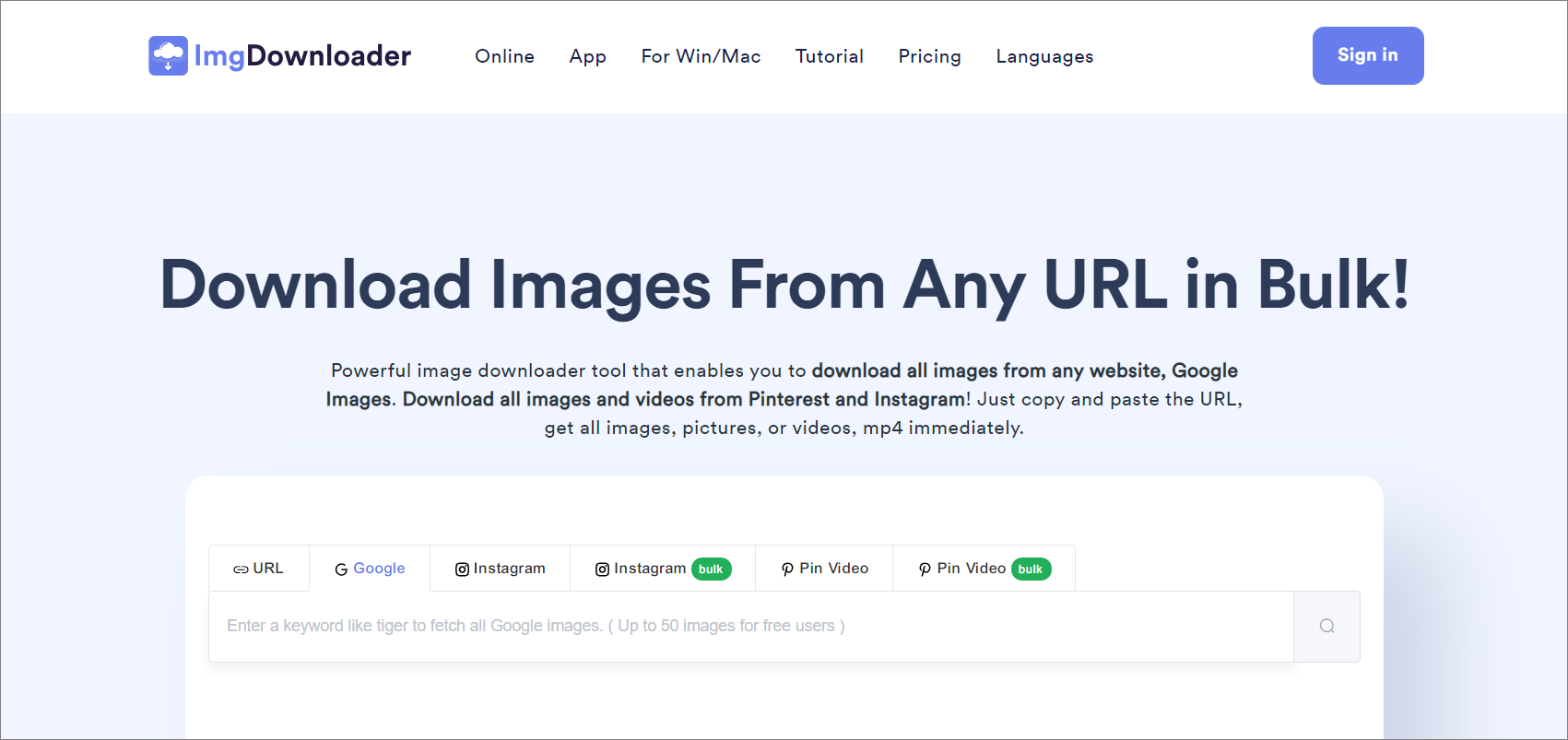Focus the Google keyword input field
Screen dimensions: 1568x740
coord(750,627)
